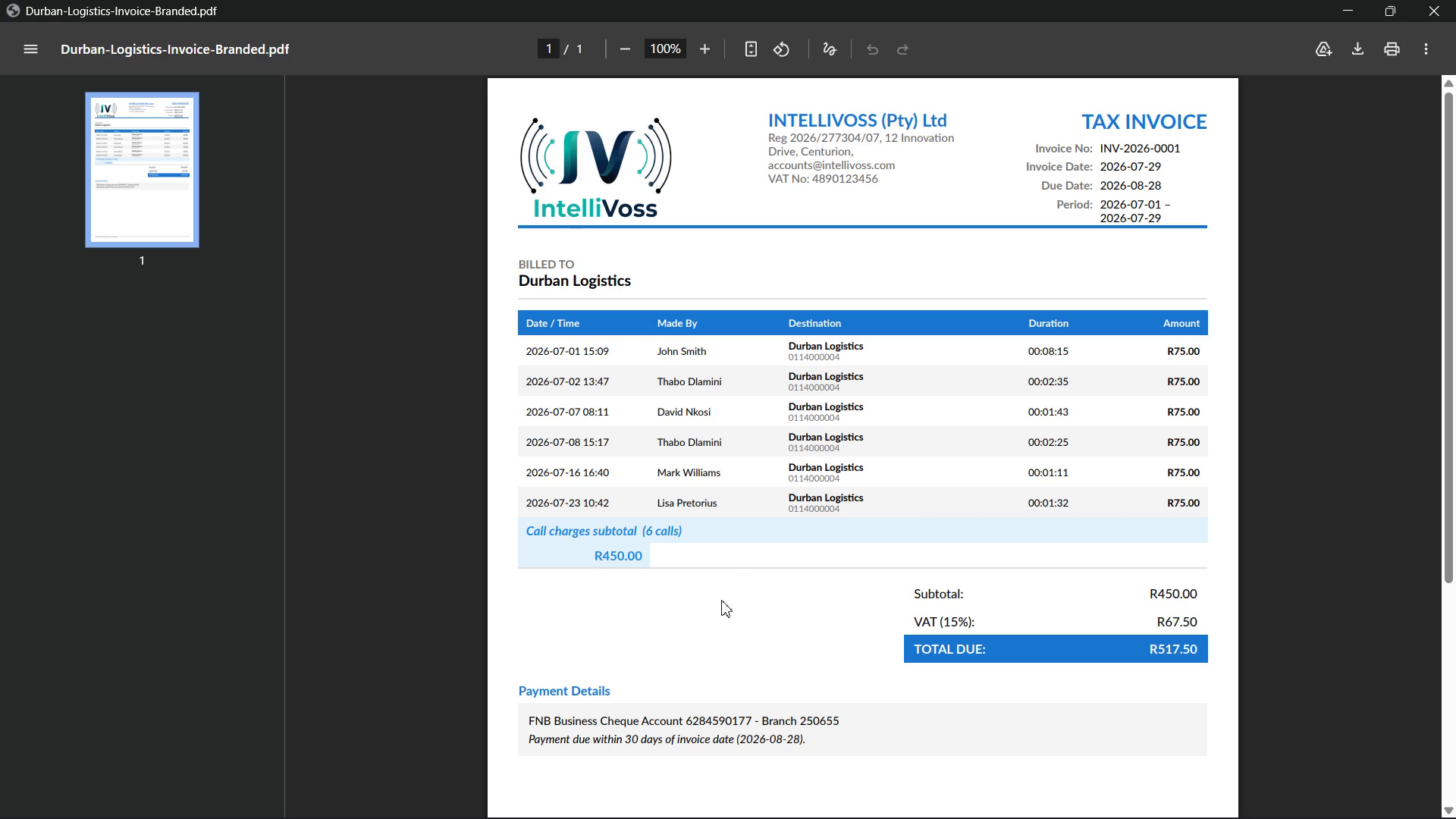The height and width of the screenshot is (819, 1456).
Task: Minimize the PDF viewer window
Action: point(1348,11)
